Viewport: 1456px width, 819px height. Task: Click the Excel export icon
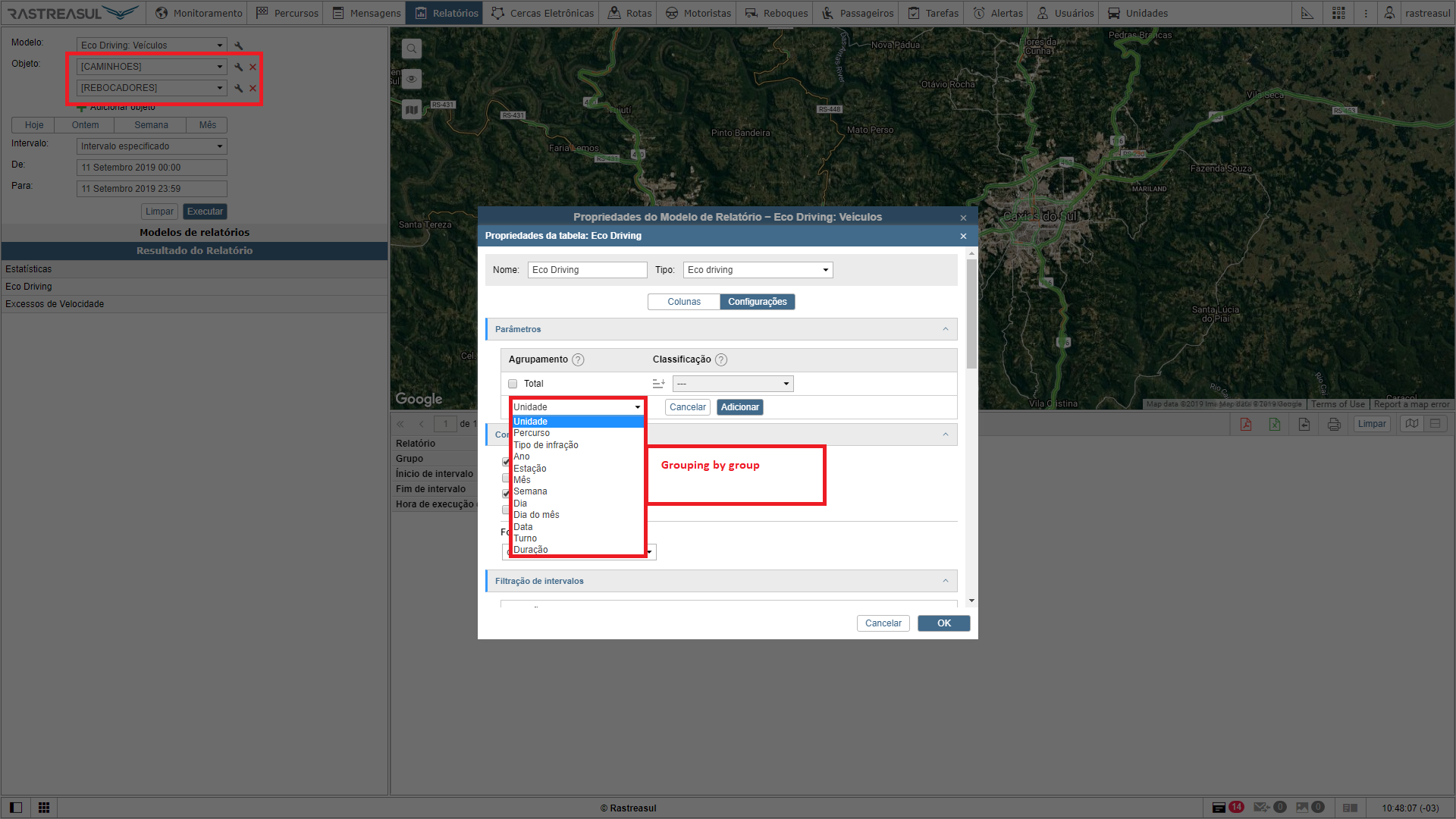coord(1275,424)
